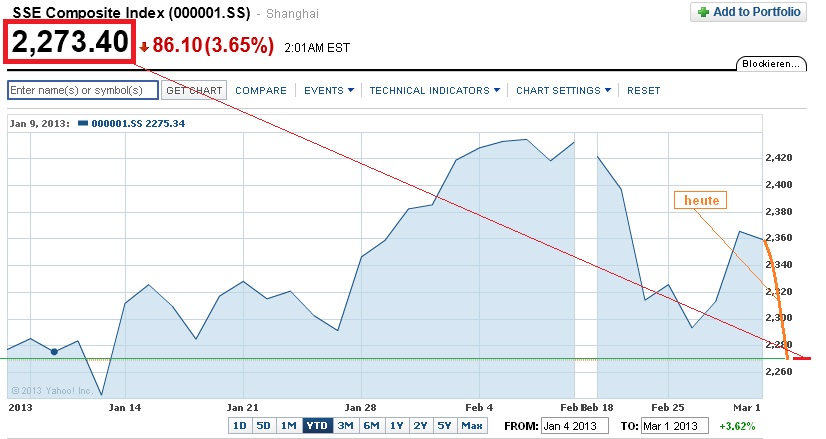Select the YTD time range

(x=317, y=426)
